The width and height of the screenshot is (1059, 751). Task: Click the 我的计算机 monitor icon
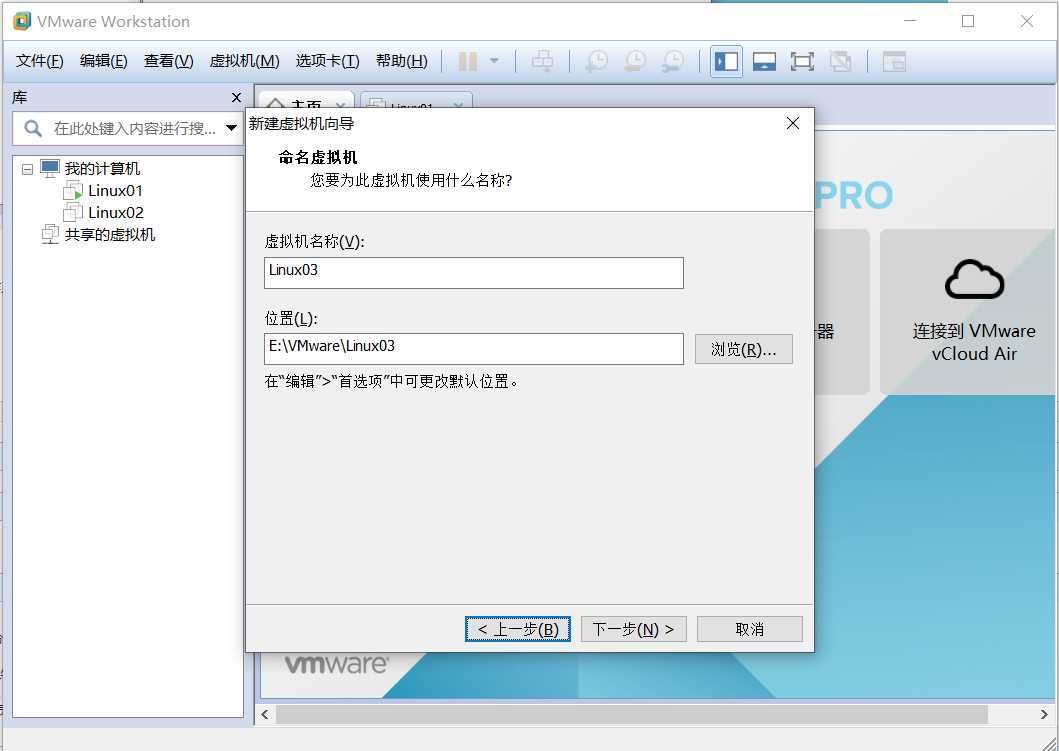pos(50,168)
